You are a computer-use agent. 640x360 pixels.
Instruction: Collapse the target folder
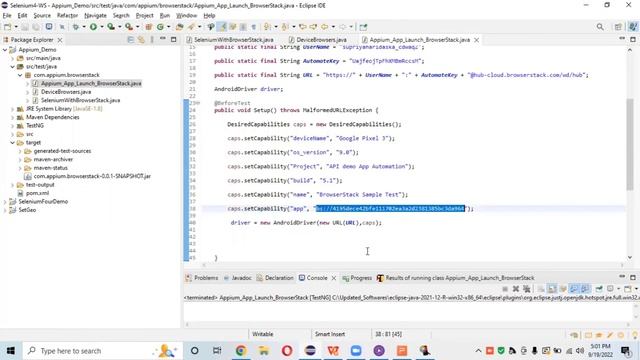(12, 143)
